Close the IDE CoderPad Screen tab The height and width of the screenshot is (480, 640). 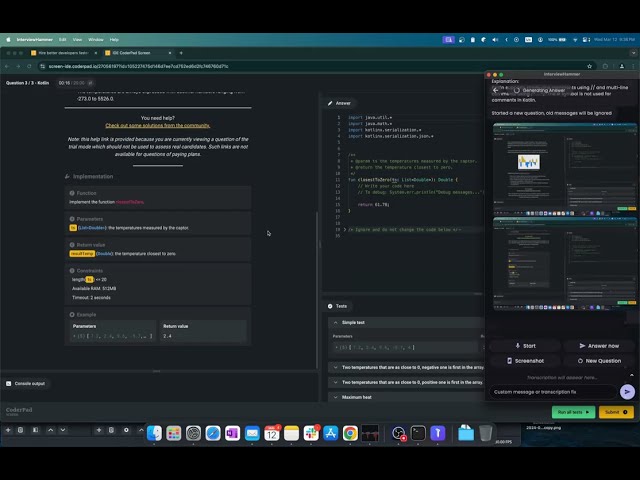(170, 53)
